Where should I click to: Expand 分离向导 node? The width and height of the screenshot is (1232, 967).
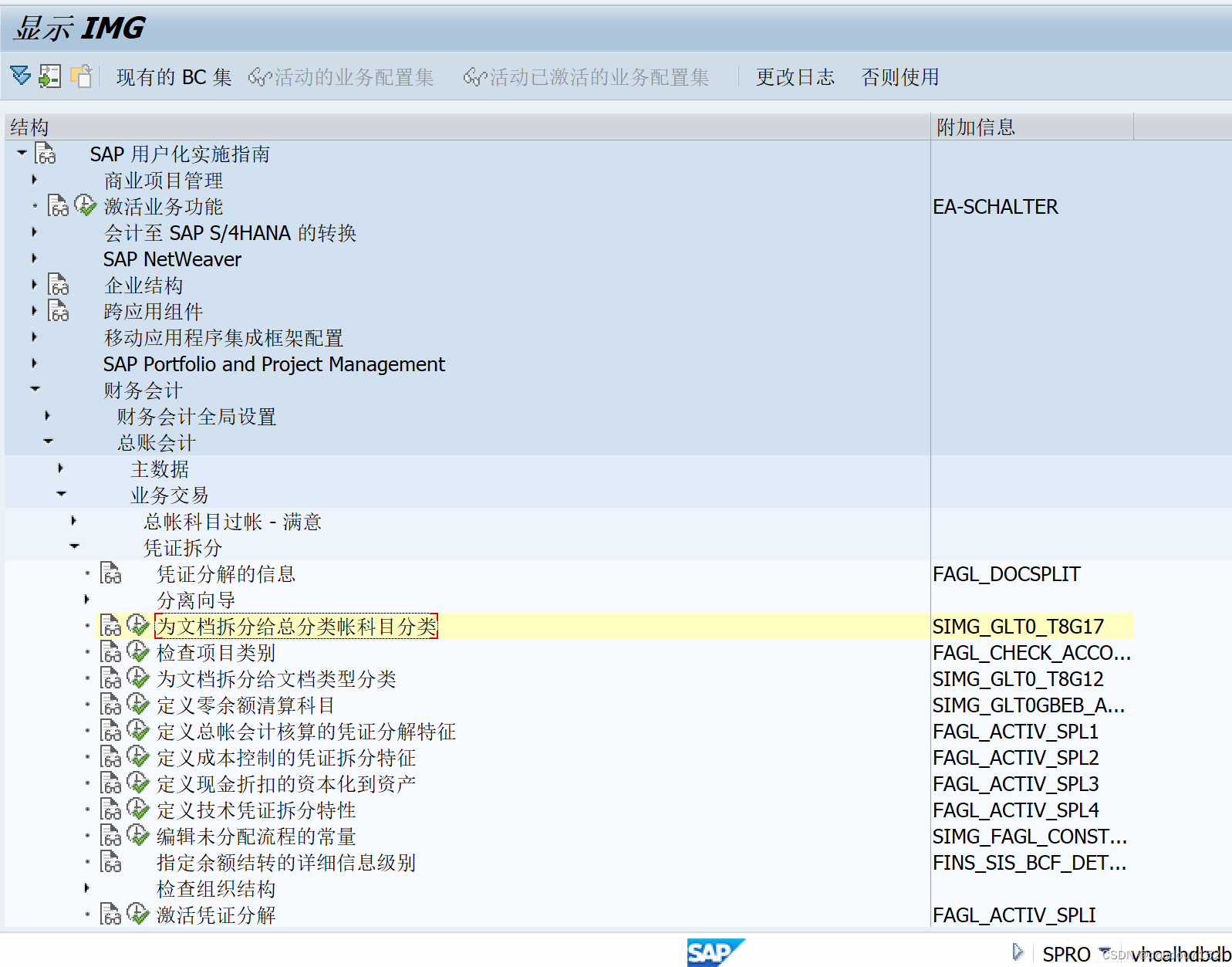coord(87,600)
